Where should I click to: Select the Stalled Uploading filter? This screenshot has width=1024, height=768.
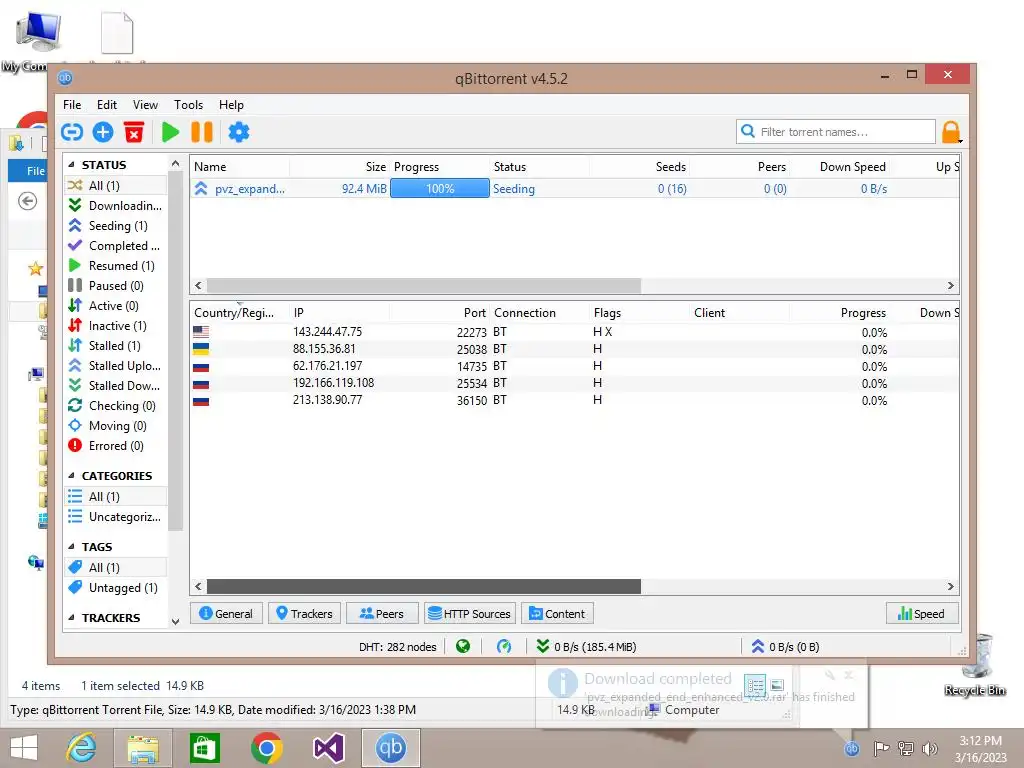tap(116, 366)
